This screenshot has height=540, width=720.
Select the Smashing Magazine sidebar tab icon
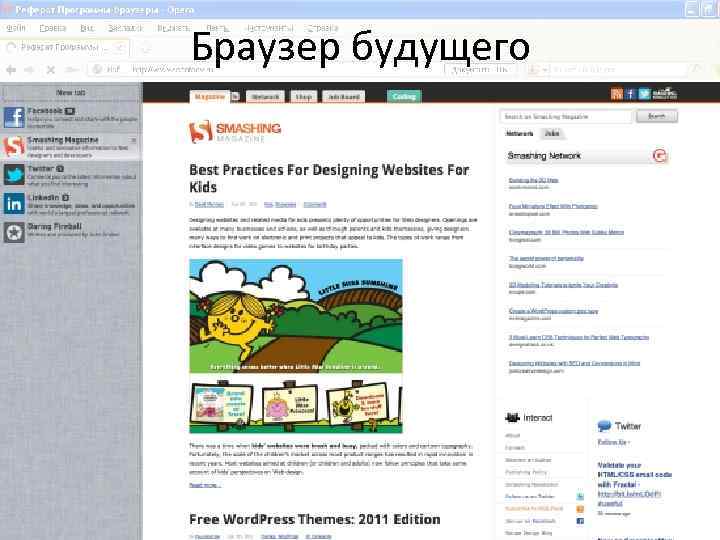(14, 146)
